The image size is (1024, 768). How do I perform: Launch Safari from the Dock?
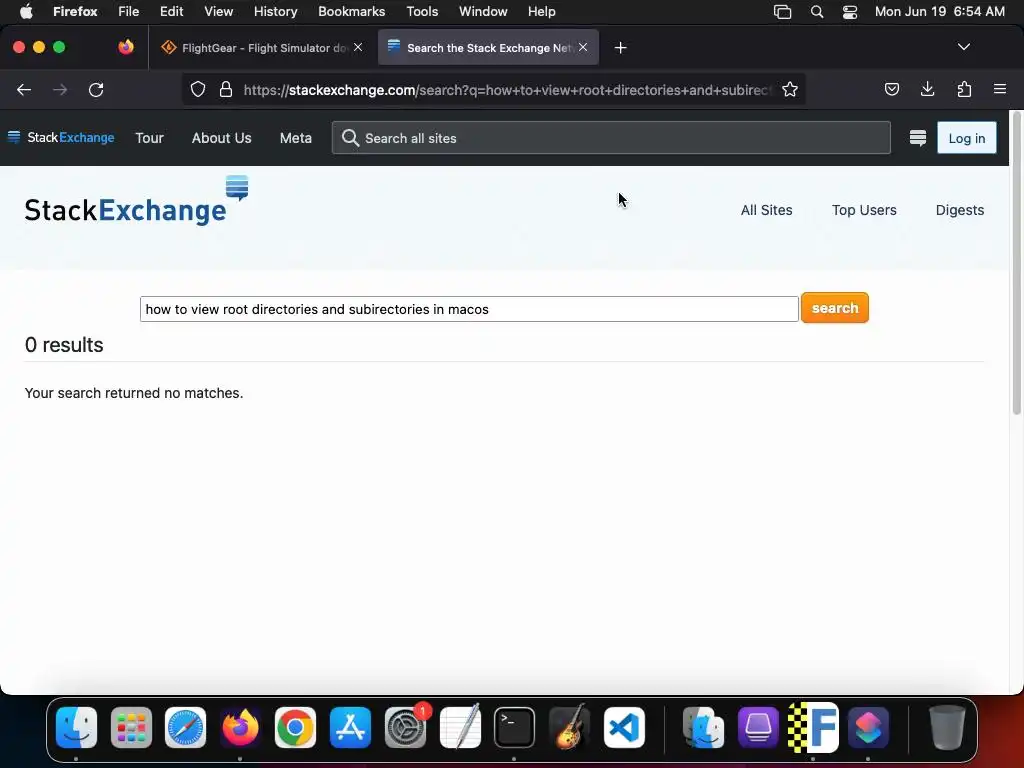click(x=185, y=727)
